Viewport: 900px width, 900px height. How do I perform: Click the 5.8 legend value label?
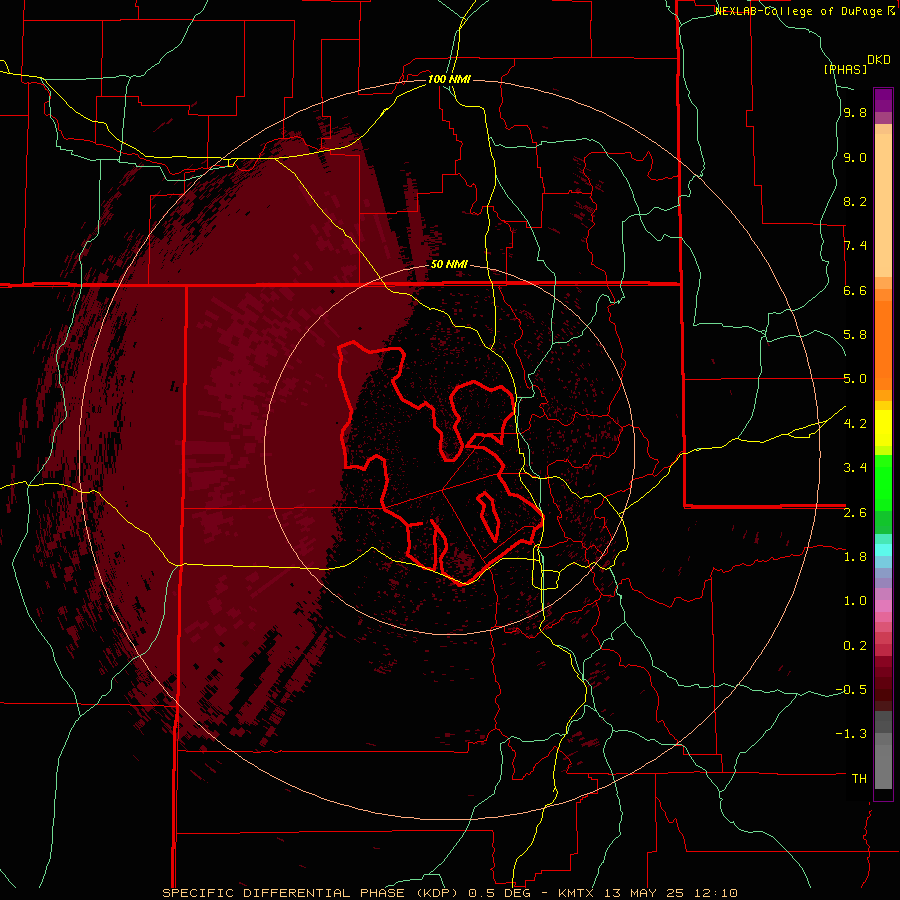(855, 335)
